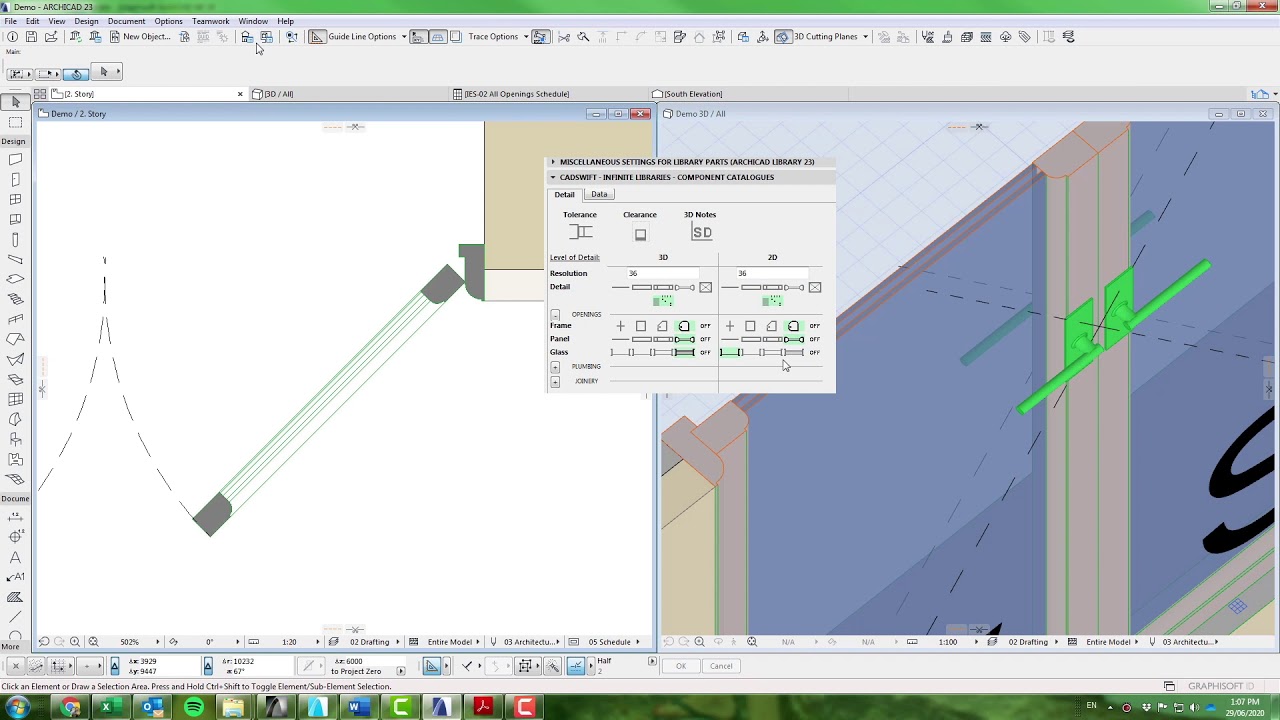Image resolution: width=1280 pixels, height=720 pixels.
Task: Click the Tolerance icon
Action: click(x=581, y=232)
